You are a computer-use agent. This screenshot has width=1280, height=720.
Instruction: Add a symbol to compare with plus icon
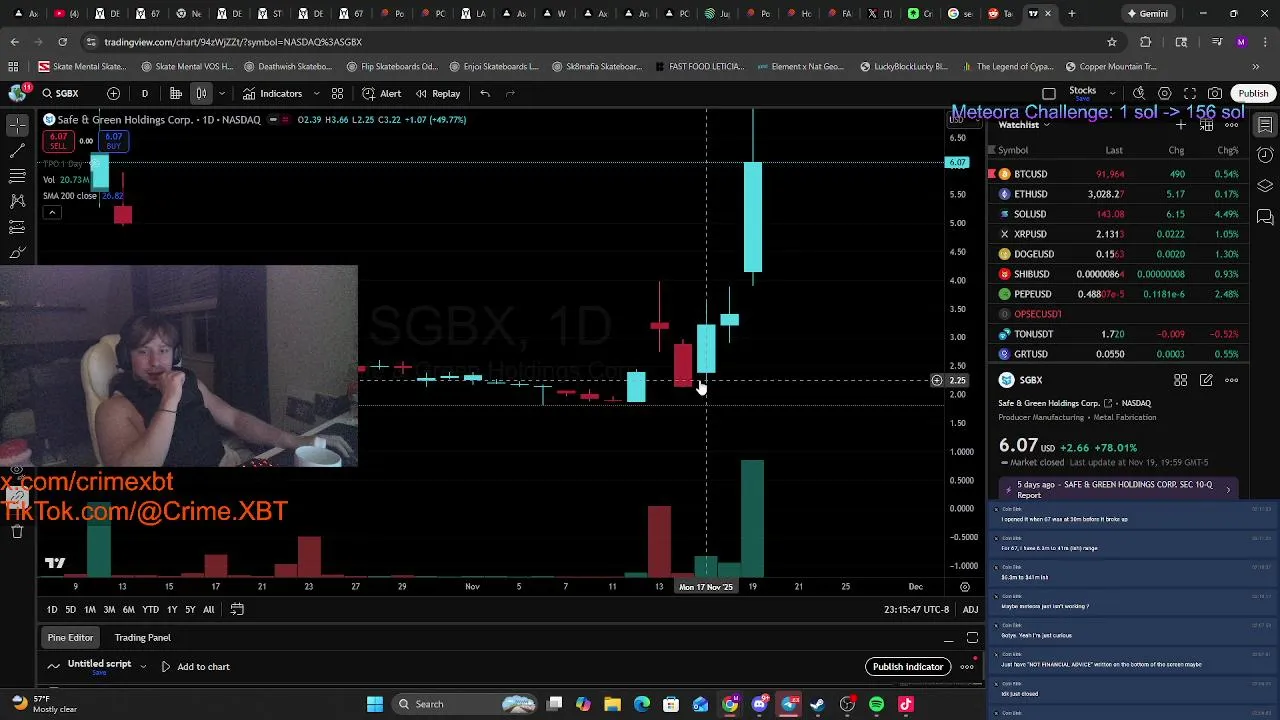113,93
